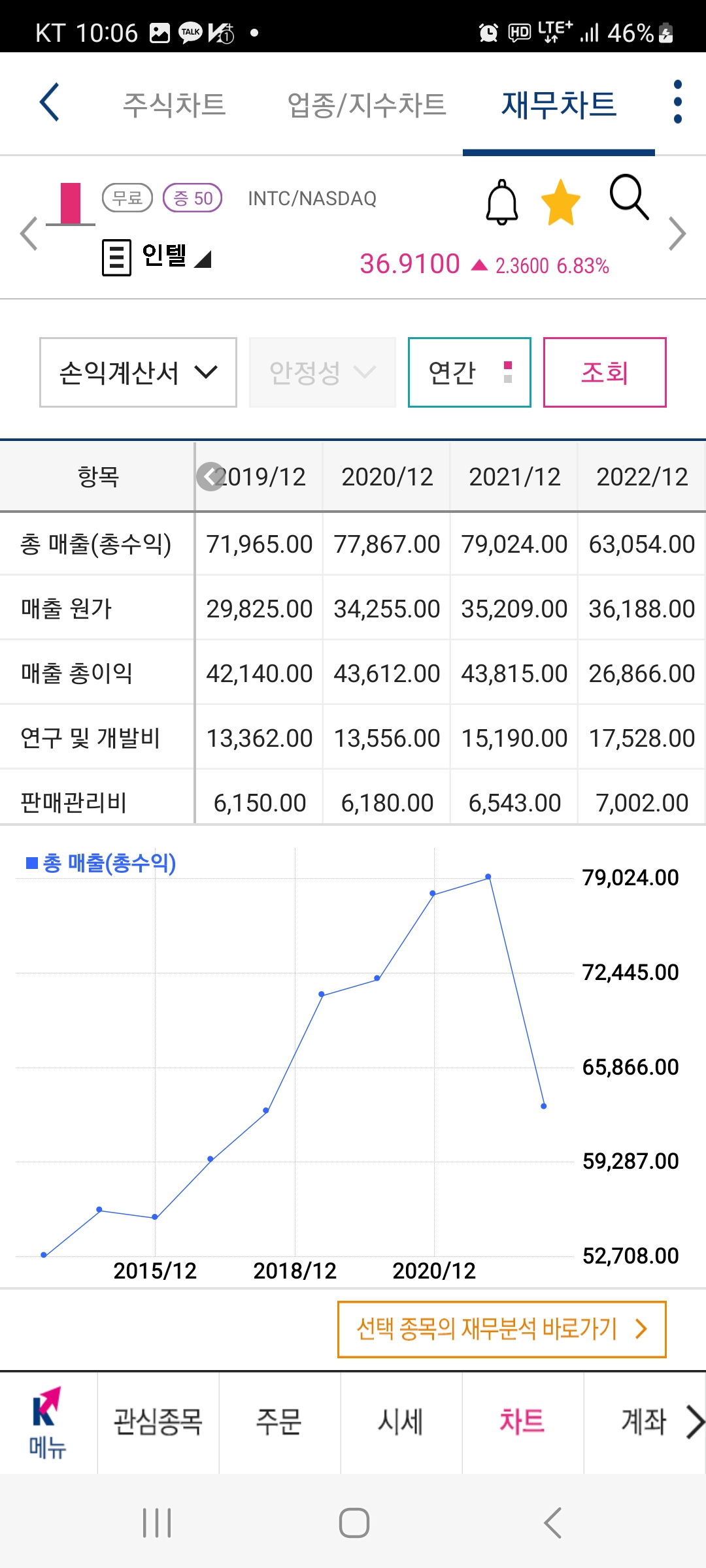Tap the 79,024.00 revenue cell
This screenshot has height=1568, width=706.
coord(514,544)
